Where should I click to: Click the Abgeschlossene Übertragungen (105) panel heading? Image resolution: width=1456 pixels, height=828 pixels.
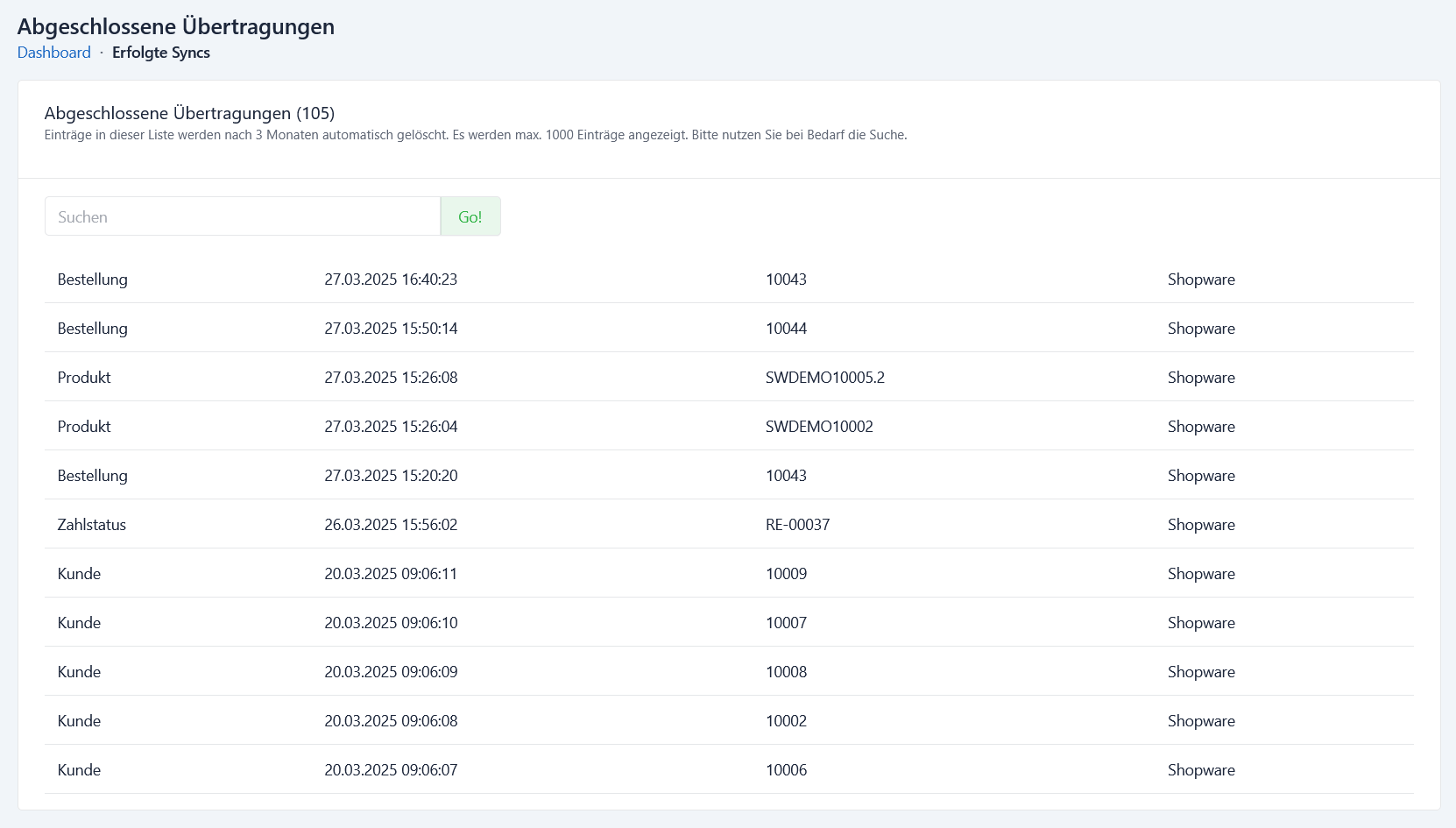coord(189,113)
